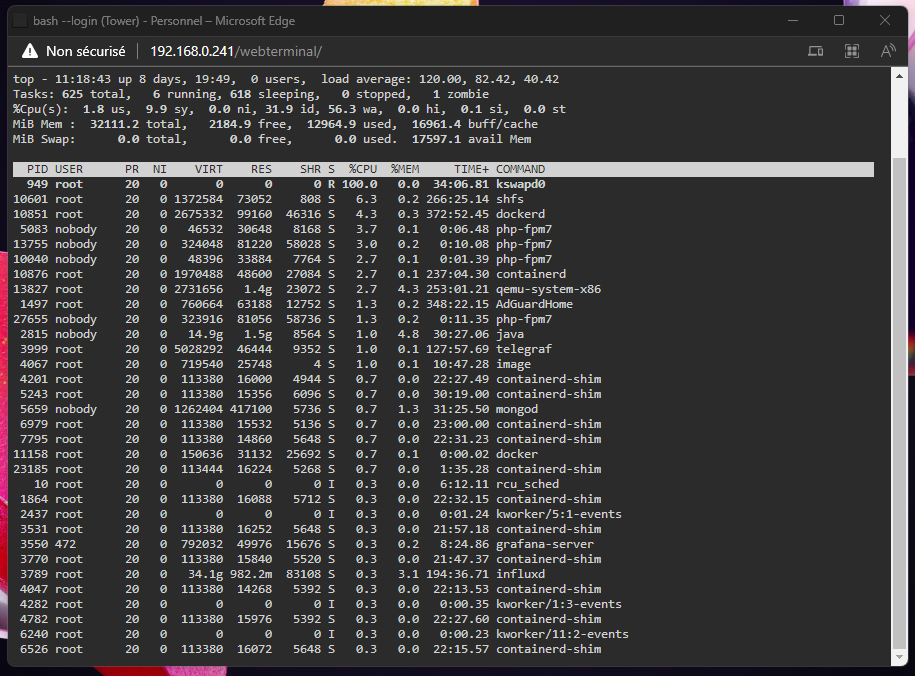Click the address bar URL 192.168.0.241/webterminal/
Image resolution: width=915 pixels, height=676 pixels.
(x=236, y=51)
